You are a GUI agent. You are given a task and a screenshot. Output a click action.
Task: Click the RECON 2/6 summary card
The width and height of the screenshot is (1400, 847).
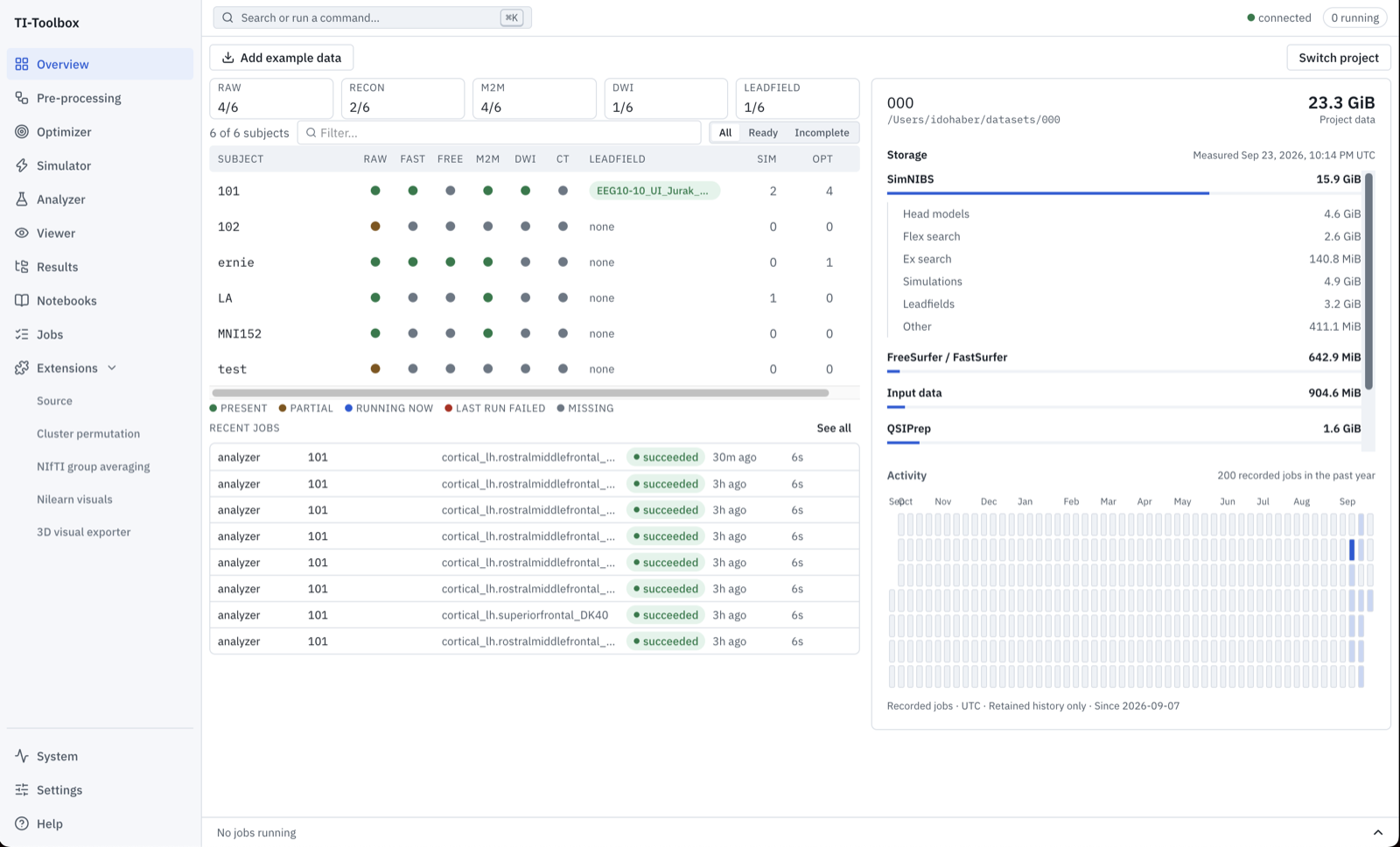[402, 98]
